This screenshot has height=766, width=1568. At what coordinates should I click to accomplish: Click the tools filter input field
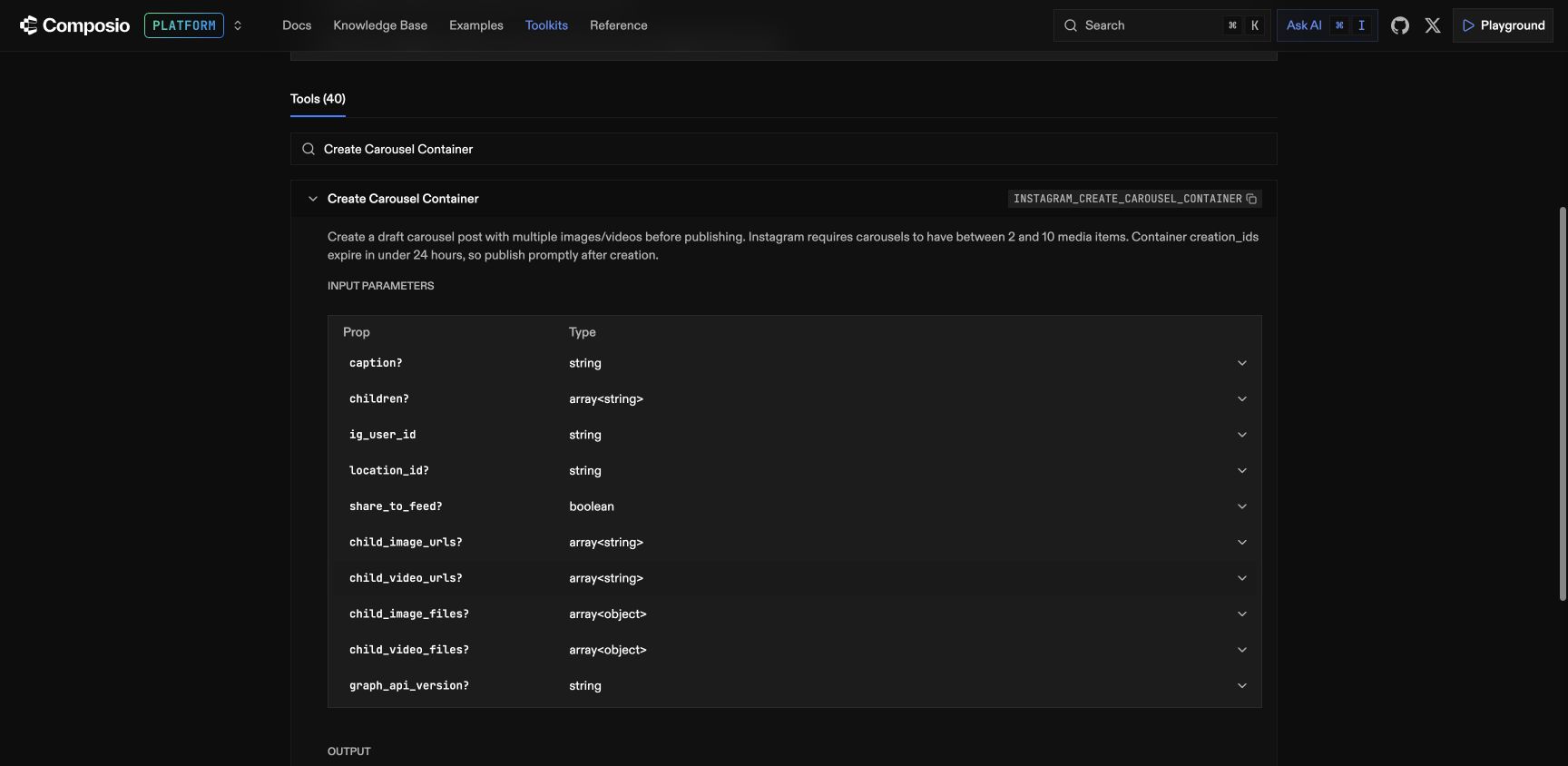click(x=784, y=149)
